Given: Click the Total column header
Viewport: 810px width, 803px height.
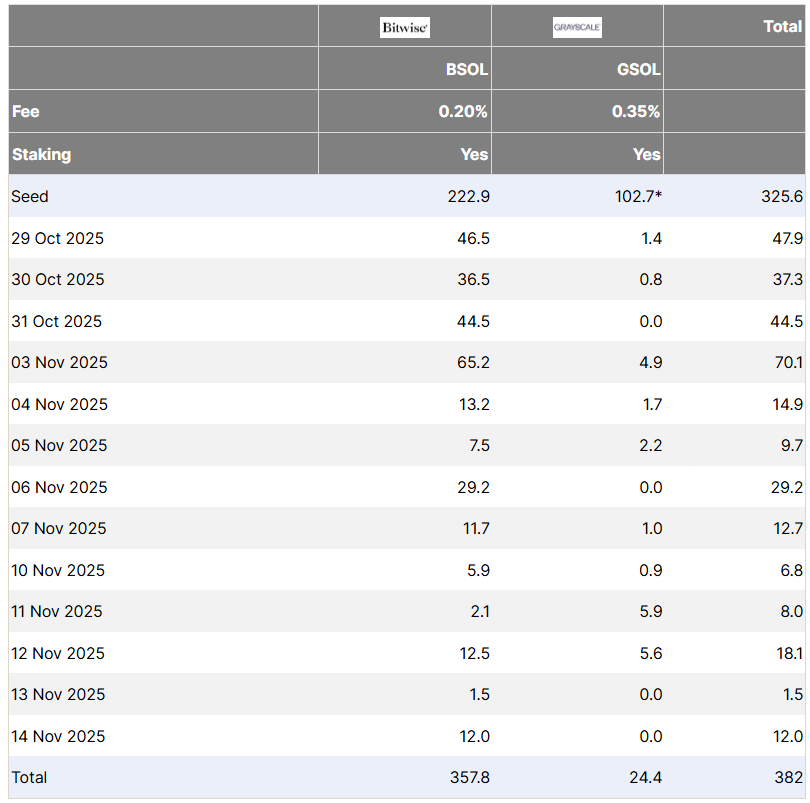Looking at the screenshot, I should 782,27.
